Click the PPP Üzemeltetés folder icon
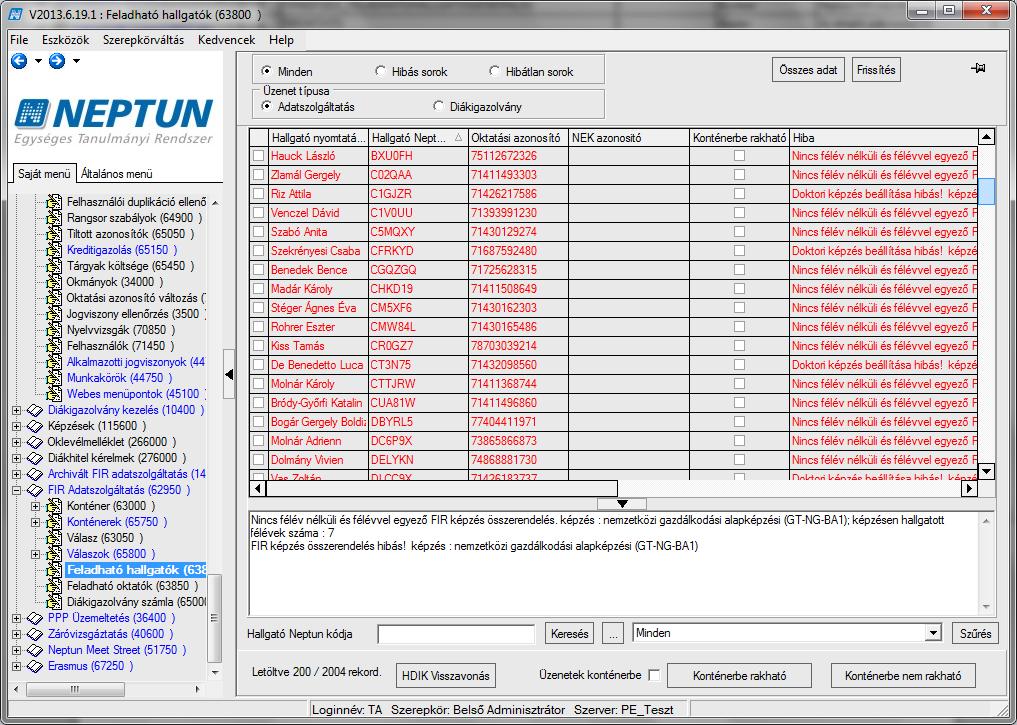This screenshot has width=1017, height=725. pyautogui.click(x=35, y=618)
